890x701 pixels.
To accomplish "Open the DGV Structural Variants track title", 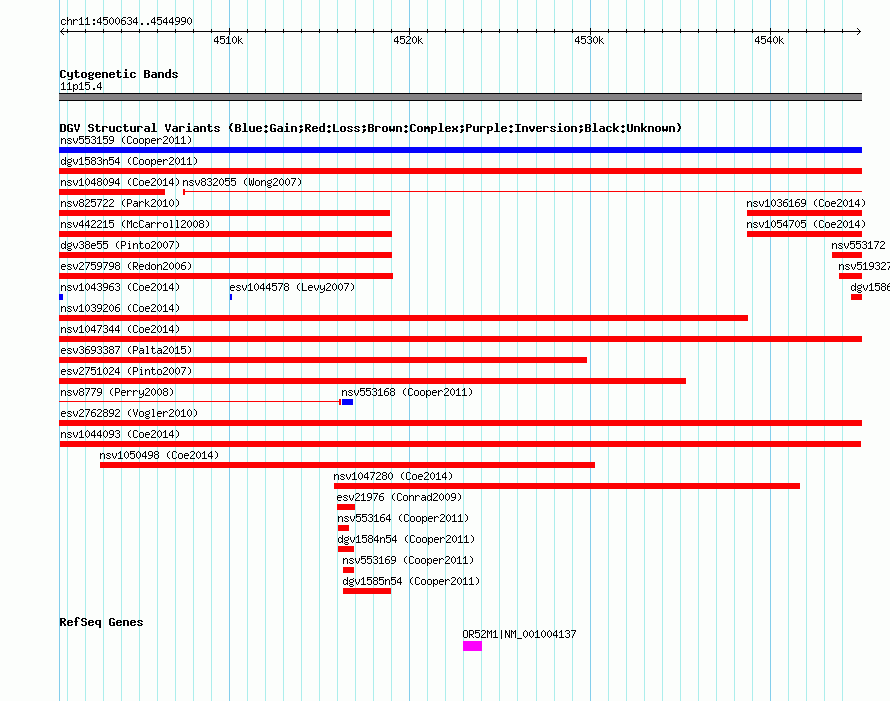I will [370, 128].
